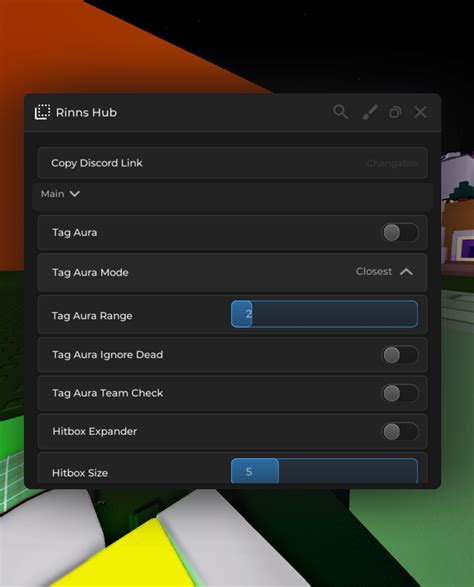The width and height of the screenshot is (474, 587).
Task: Click the Rinns Hub title text
Action: (x=86, y=112)
